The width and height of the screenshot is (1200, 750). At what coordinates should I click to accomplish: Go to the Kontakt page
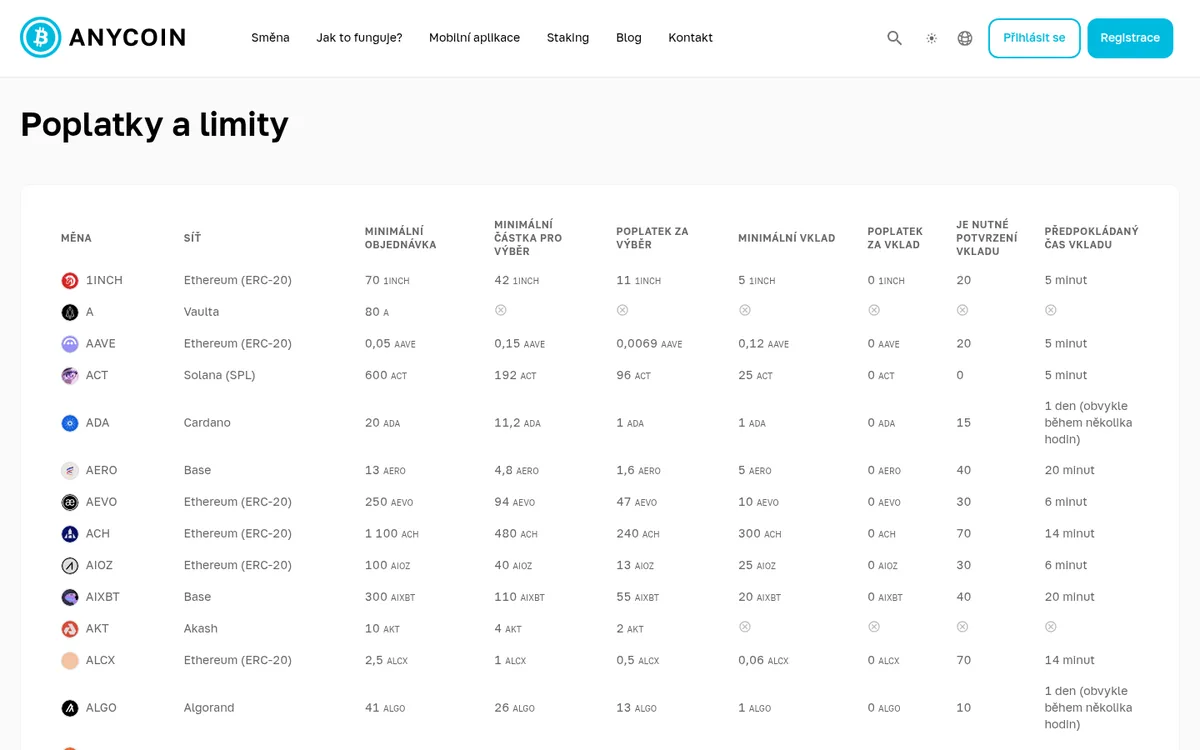pos(691,38)
